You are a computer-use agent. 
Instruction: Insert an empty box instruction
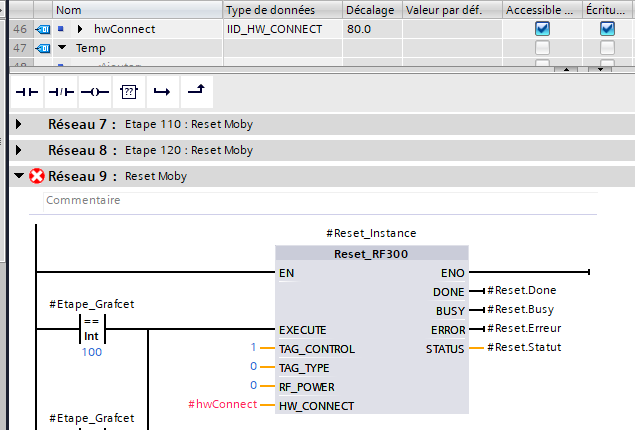(x=128, y=92)
